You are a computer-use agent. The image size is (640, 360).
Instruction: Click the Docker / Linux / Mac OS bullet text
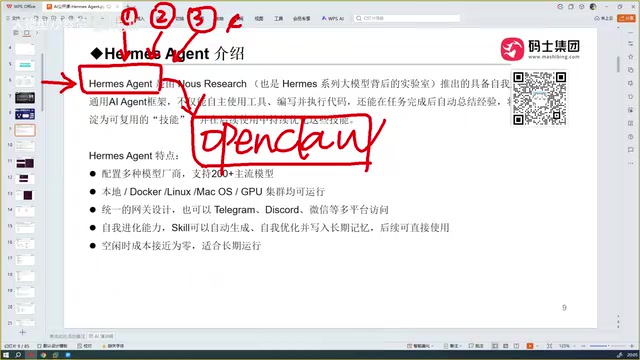click(213, 192)
